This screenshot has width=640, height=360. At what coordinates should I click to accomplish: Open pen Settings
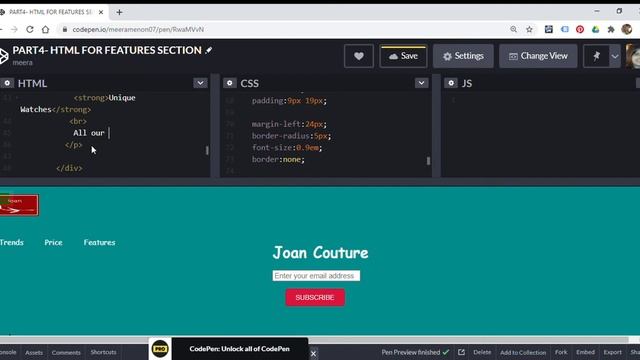click(463, 56)
